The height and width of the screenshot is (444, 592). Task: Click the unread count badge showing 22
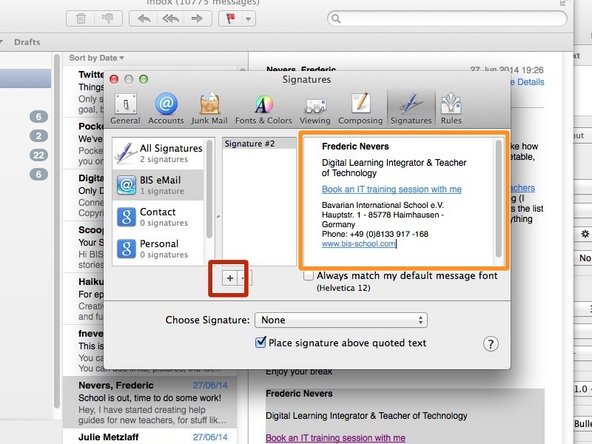tap(39, 155)
